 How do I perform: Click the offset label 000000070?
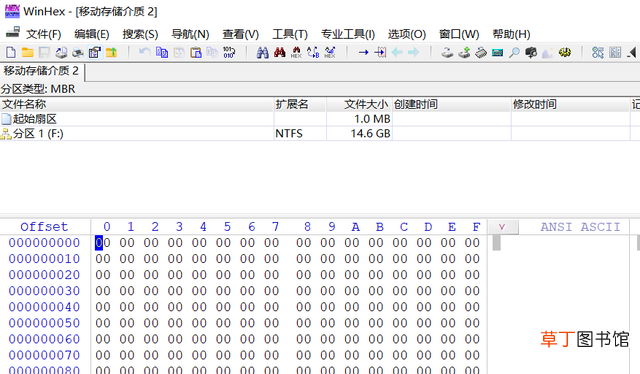[44, 355]
